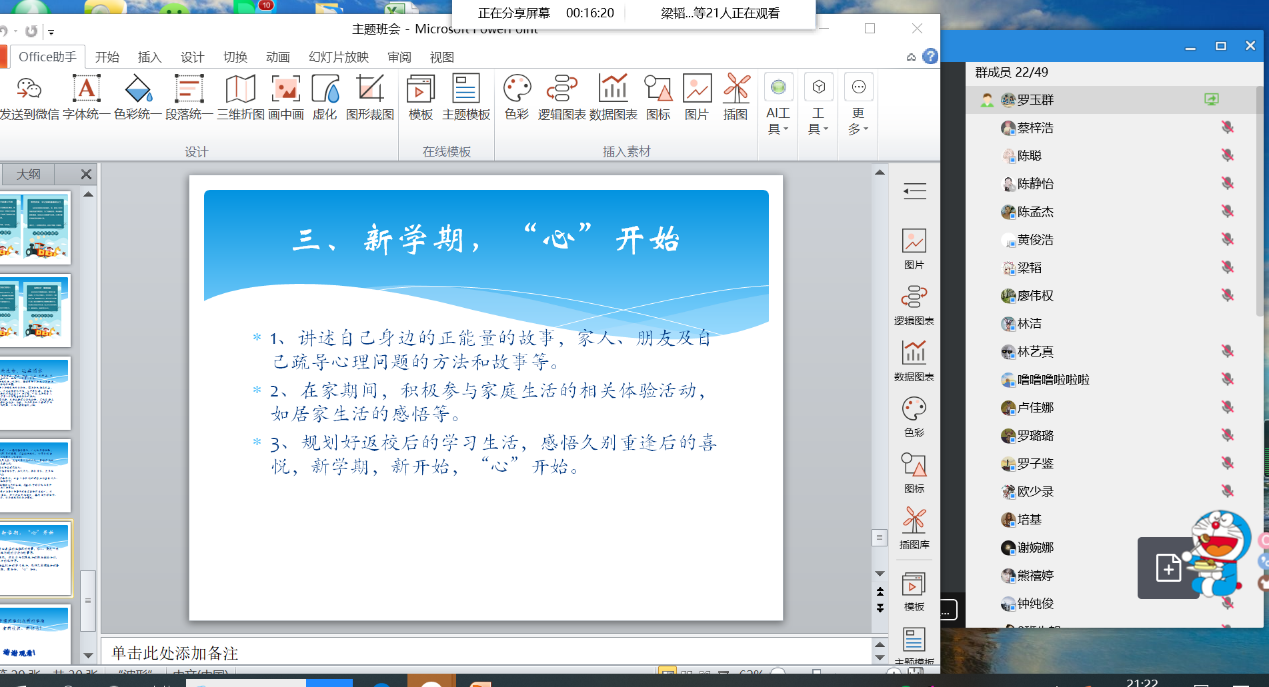Toggle muted mic icon next to 陈静怡
The image size is (1269, 687).
1227,184
